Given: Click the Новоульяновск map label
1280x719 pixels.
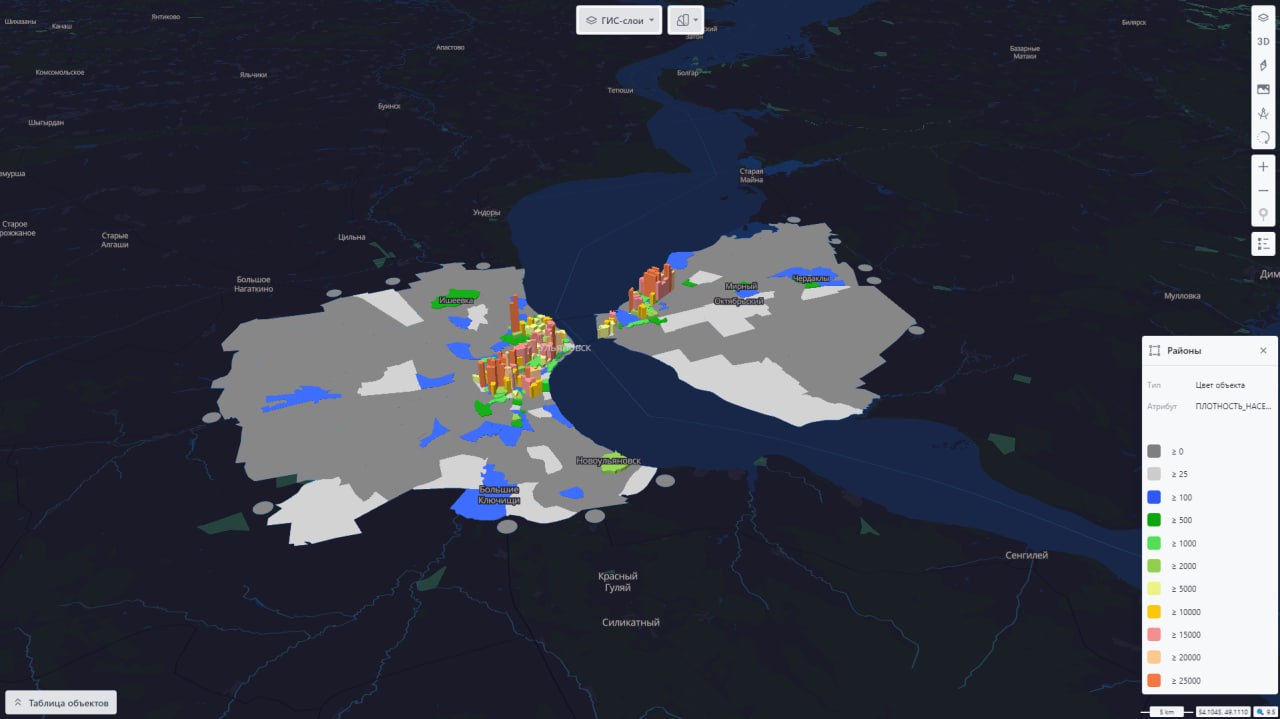Looking at the screenshot, I should [608, 461].
